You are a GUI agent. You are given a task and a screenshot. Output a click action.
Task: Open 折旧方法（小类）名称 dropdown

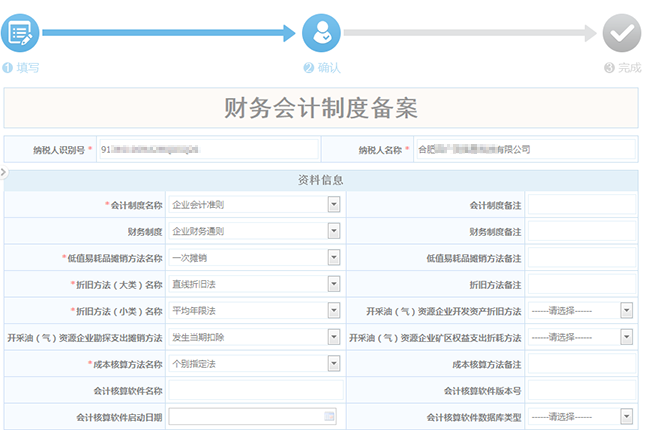coord(334,311)
